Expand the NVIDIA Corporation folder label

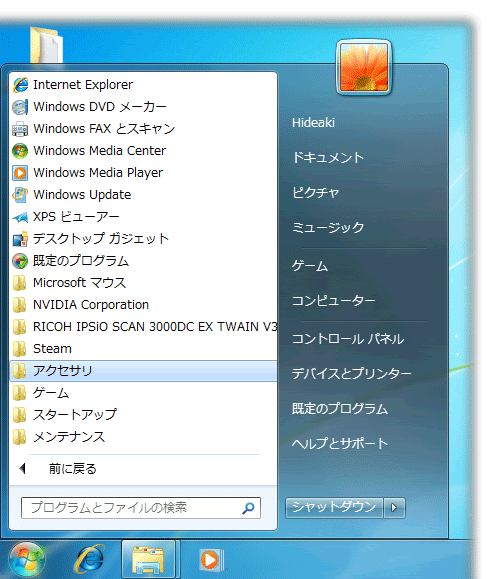click(x=91, y=305)
